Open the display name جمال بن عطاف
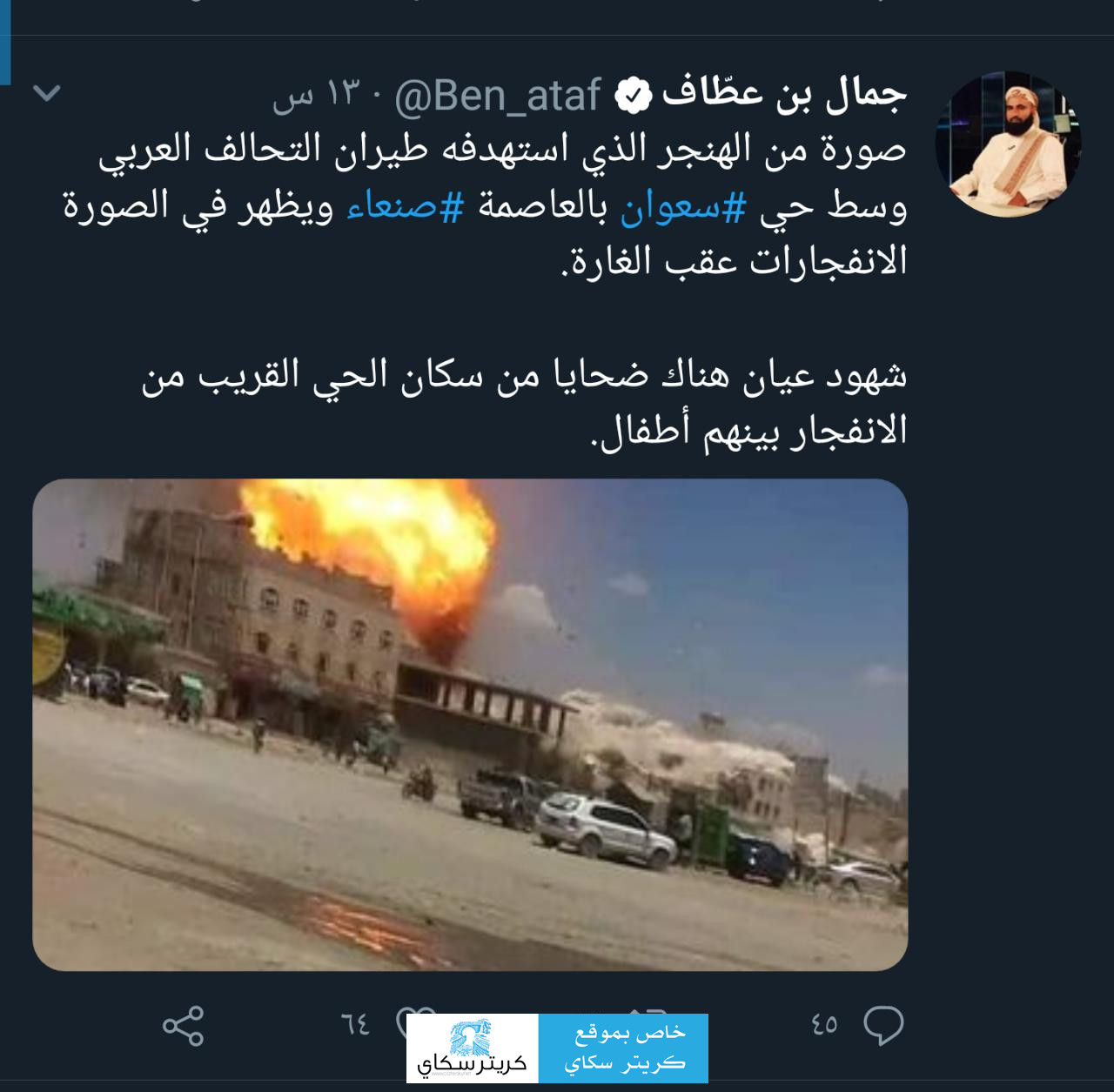Viewport: 1114px width, 1092px height. pos(784,93)
